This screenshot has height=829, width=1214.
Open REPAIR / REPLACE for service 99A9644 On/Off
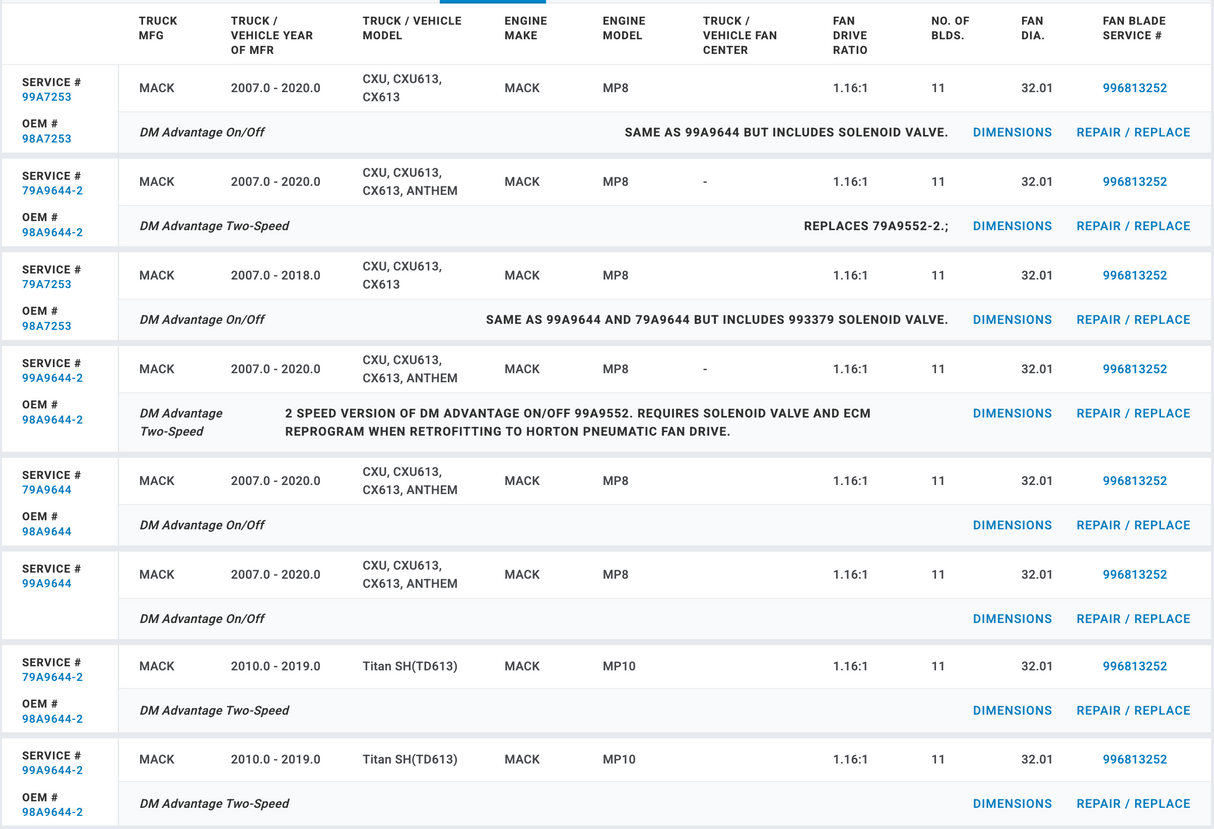click(1133, 619)
